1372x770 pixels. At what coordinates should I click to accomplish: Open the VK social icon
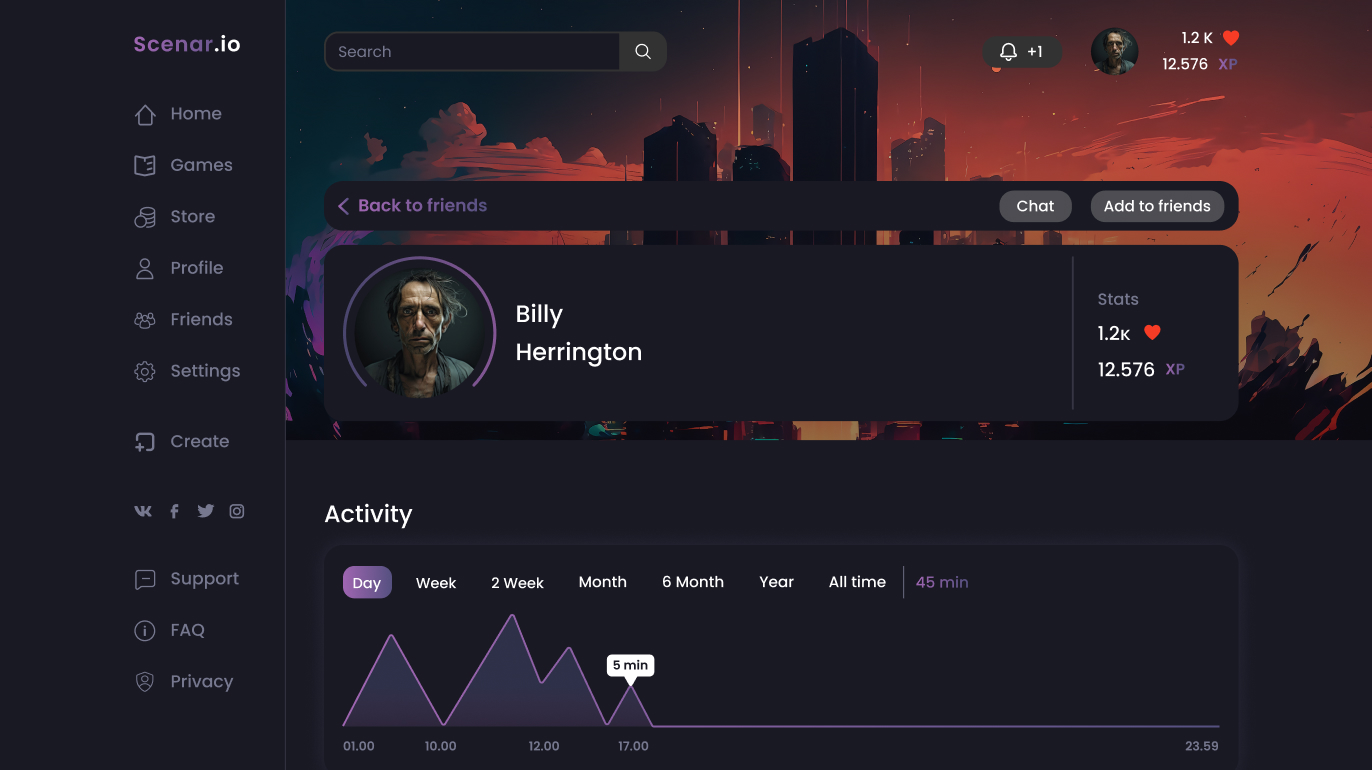coord(143,511)
